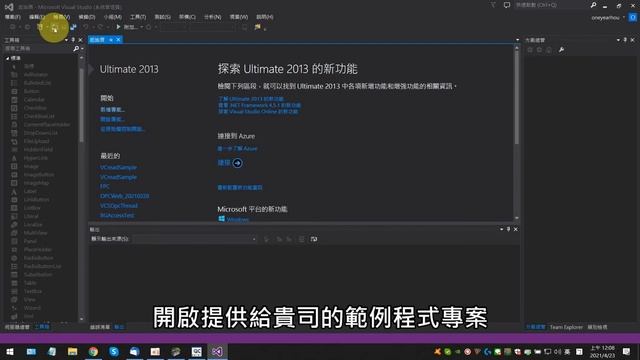Switch to the 錯誤清單 bottom tab

coord(100,327)
